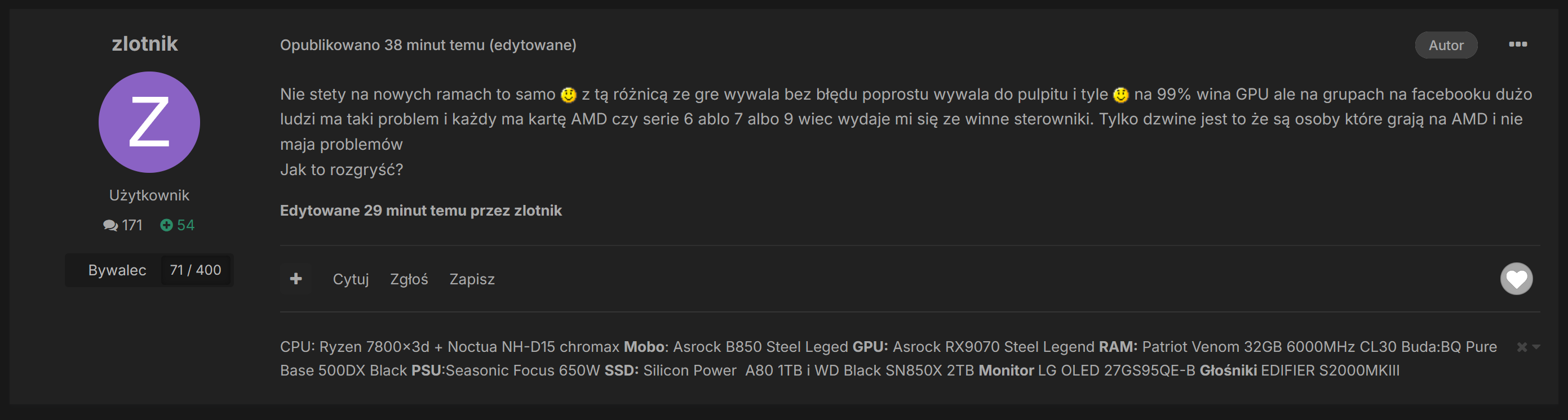1568x420 pixels.
Task: Open zlotnik's profile via username
Action: click(145, 44)
